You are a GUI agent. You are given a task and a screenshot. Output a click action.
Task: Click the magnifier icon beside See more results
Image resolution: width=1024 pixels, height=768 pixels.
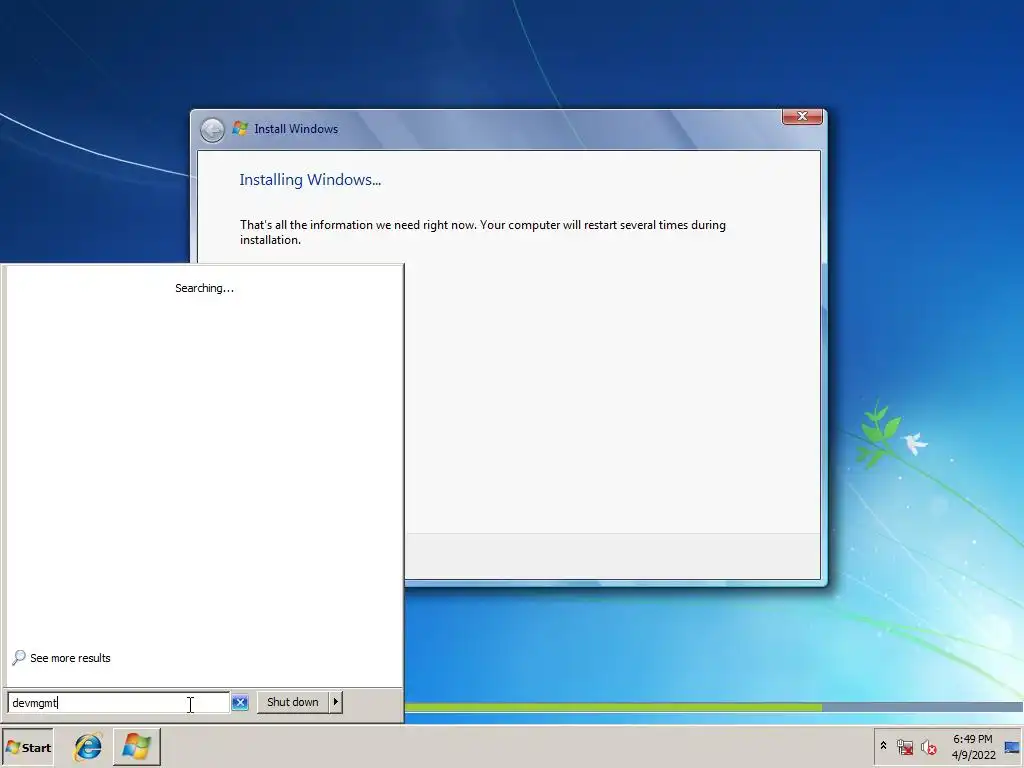click(x=19, y=658)
